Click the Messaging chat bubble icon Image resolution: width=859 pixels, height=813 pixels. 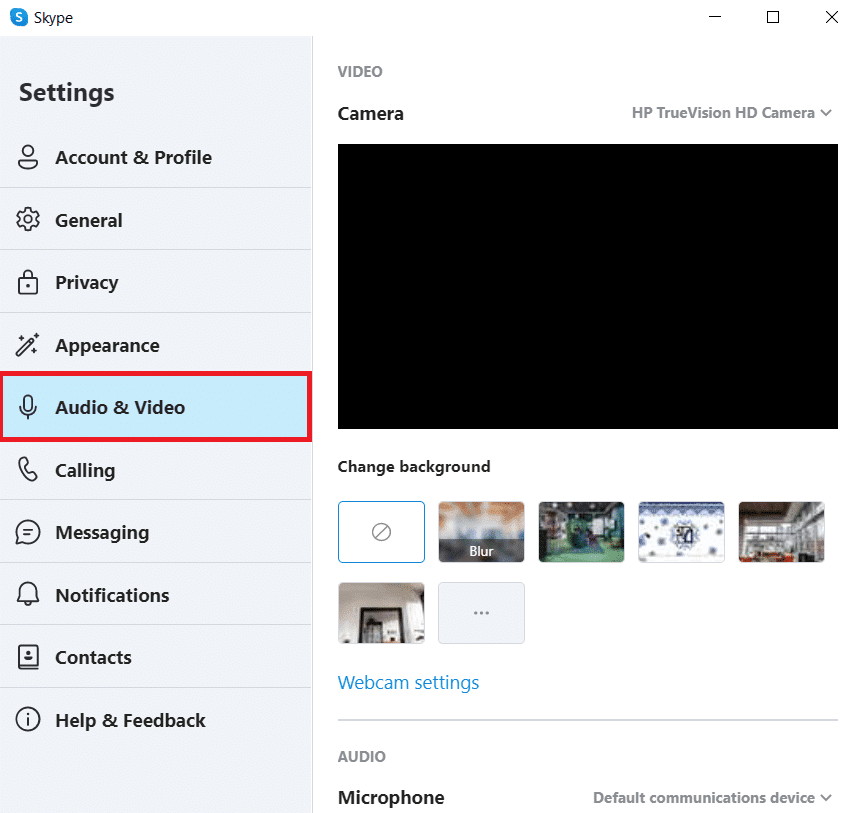[28, 532]
